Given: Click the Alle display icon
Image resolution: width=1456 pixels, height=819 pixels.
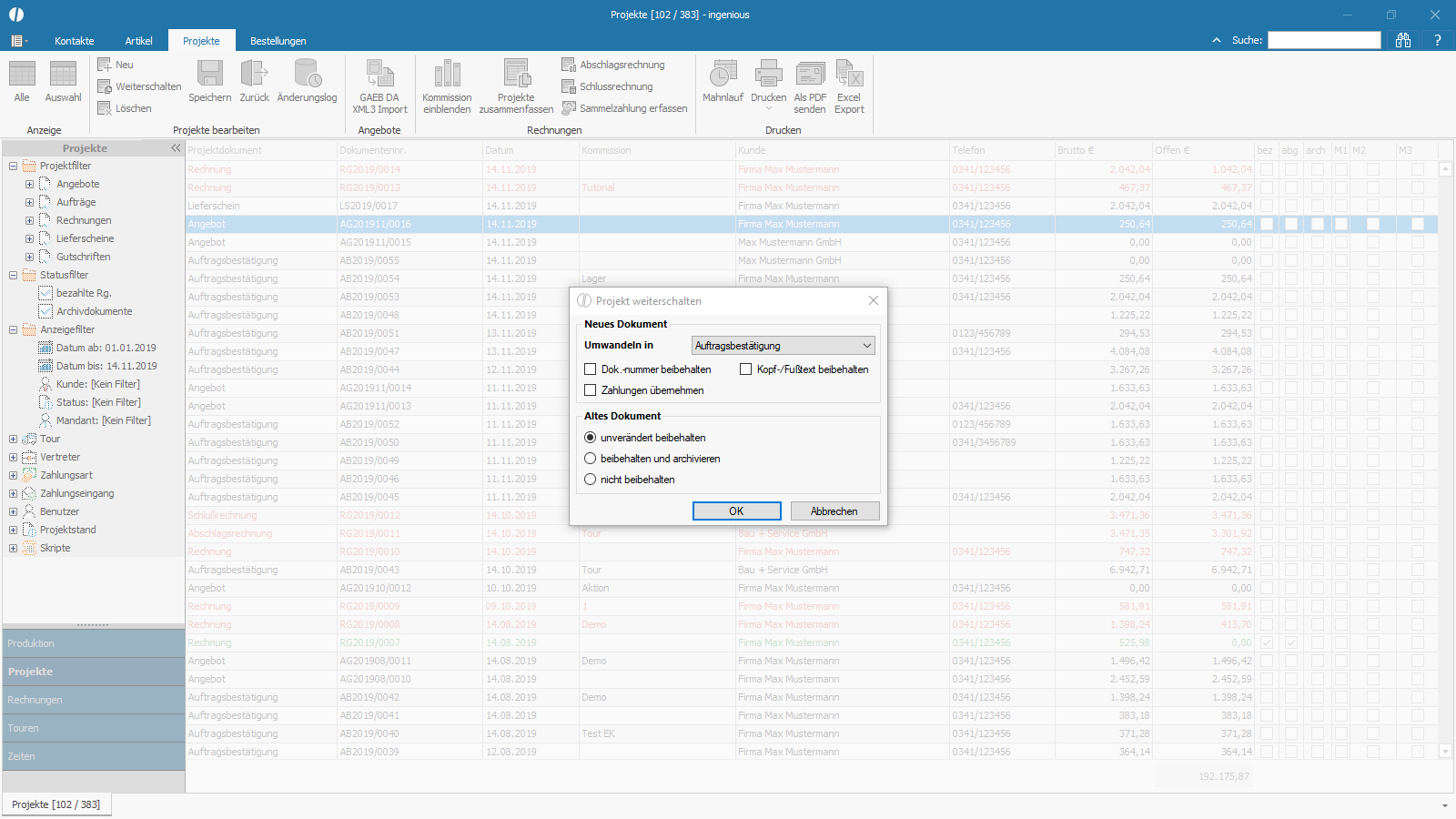Looking at the screenshot, I should point(22,75).
